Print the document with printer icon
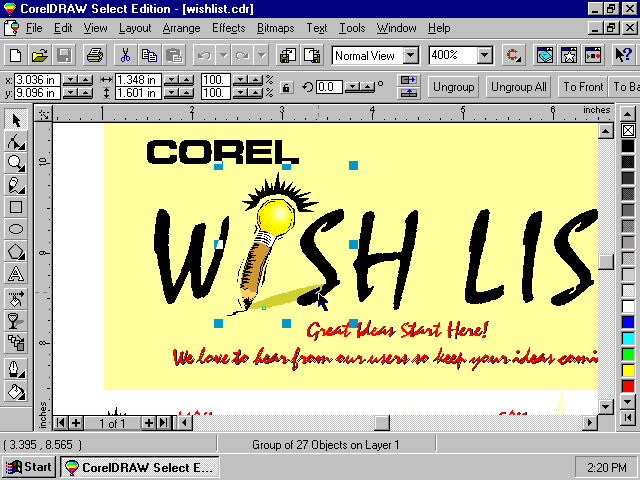Image resolution: width=640 pixels, height=480 pixels. [95, 55]
